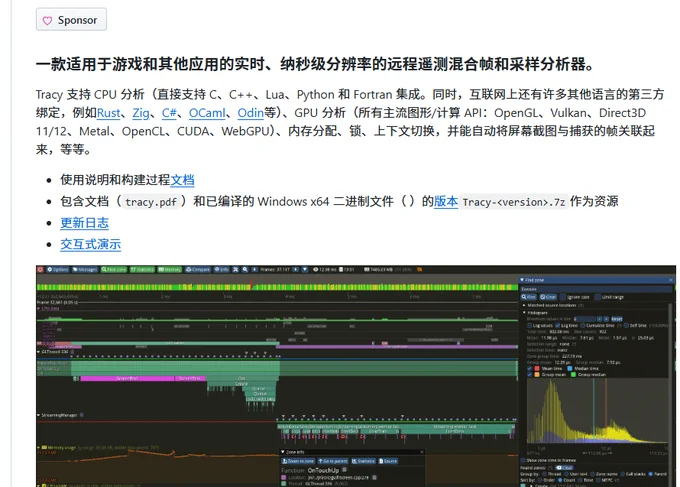Open the OCaml bindings link
The width and height of the screenshot is (680, 487).
[x=207, y=113]
